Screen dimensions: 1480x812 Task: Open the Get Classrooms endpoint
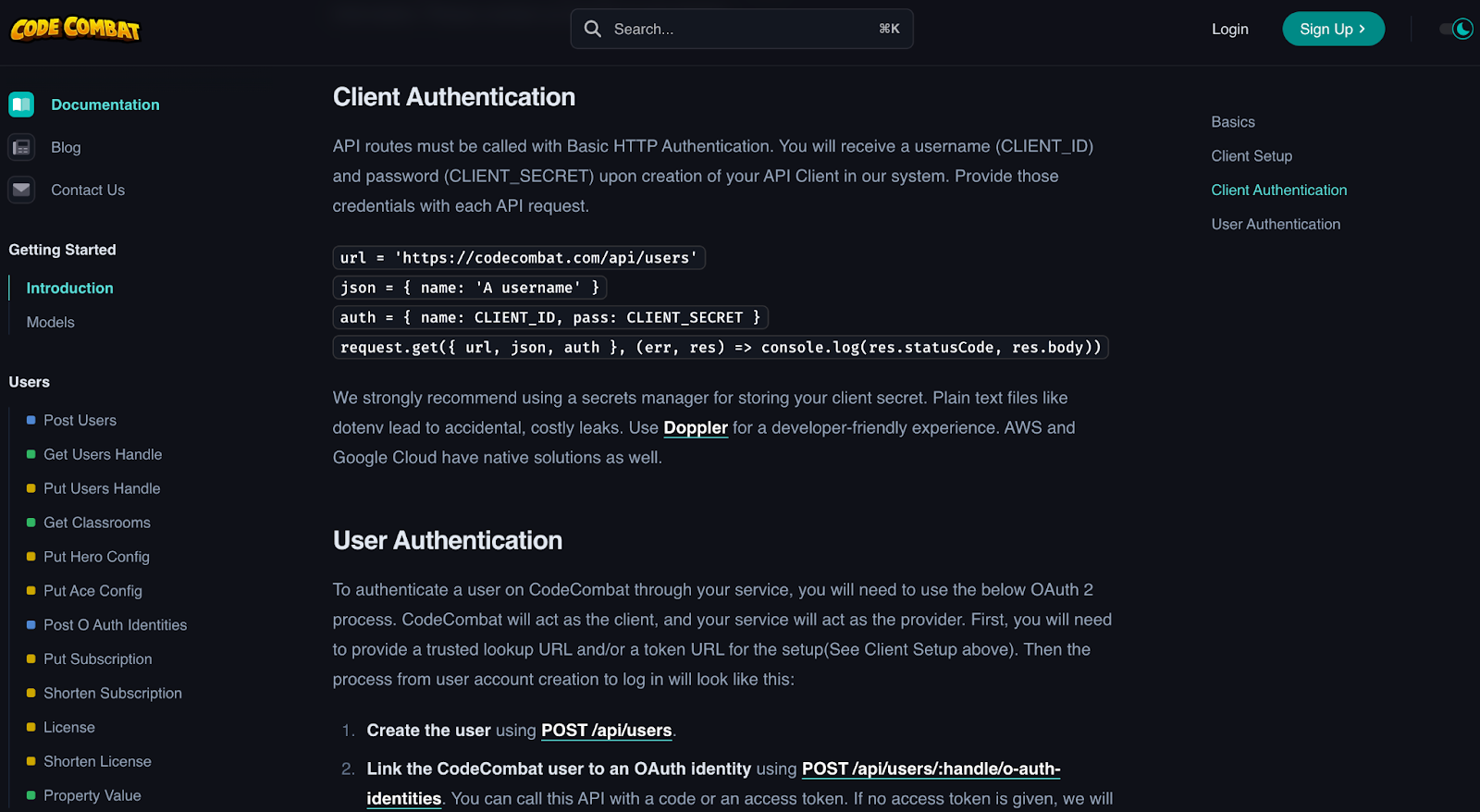click(96, 523)
